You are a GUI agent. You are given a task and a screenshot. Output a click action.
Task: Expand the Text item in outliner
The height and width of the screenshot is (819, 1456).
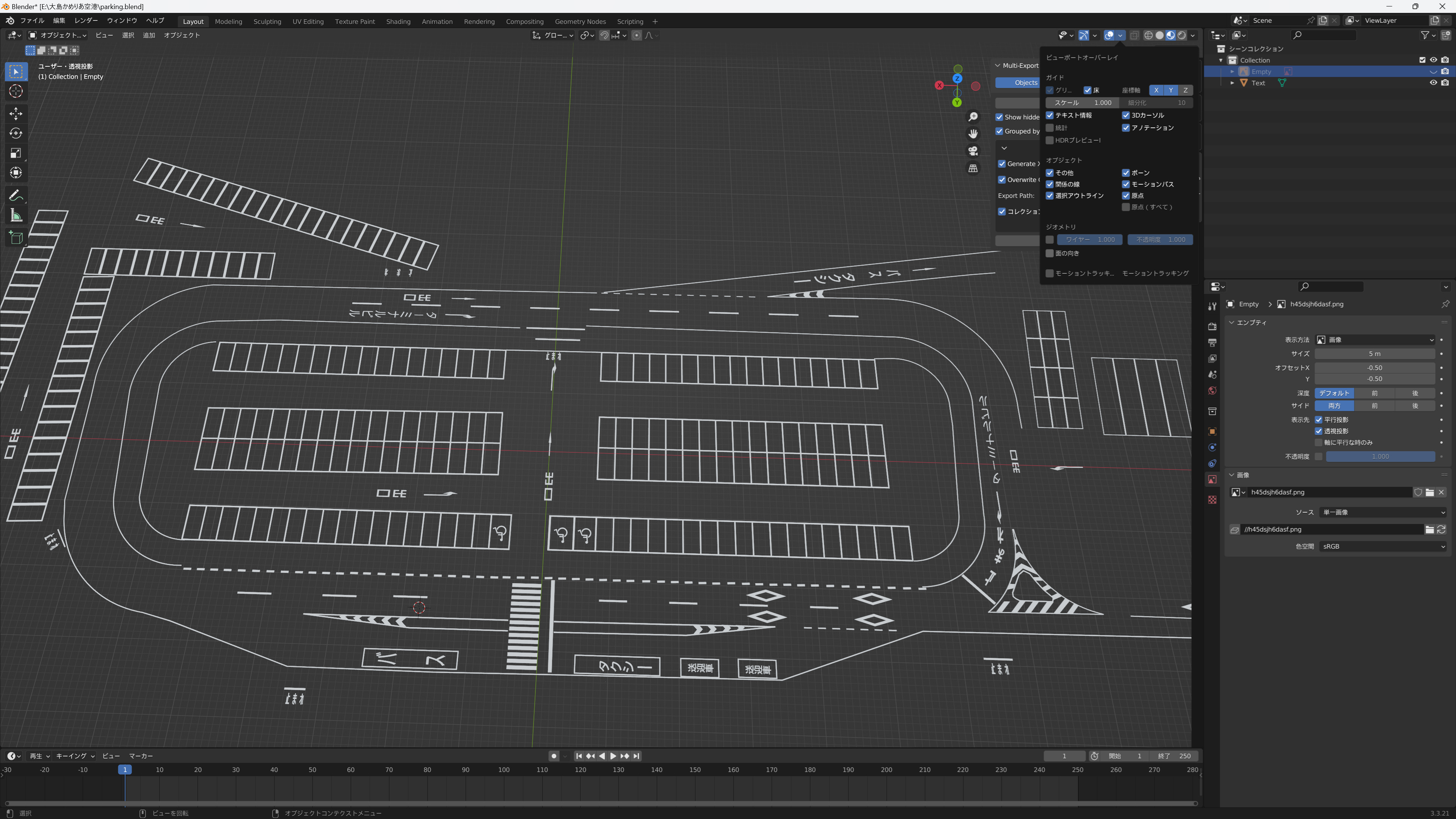[1232, 83]
